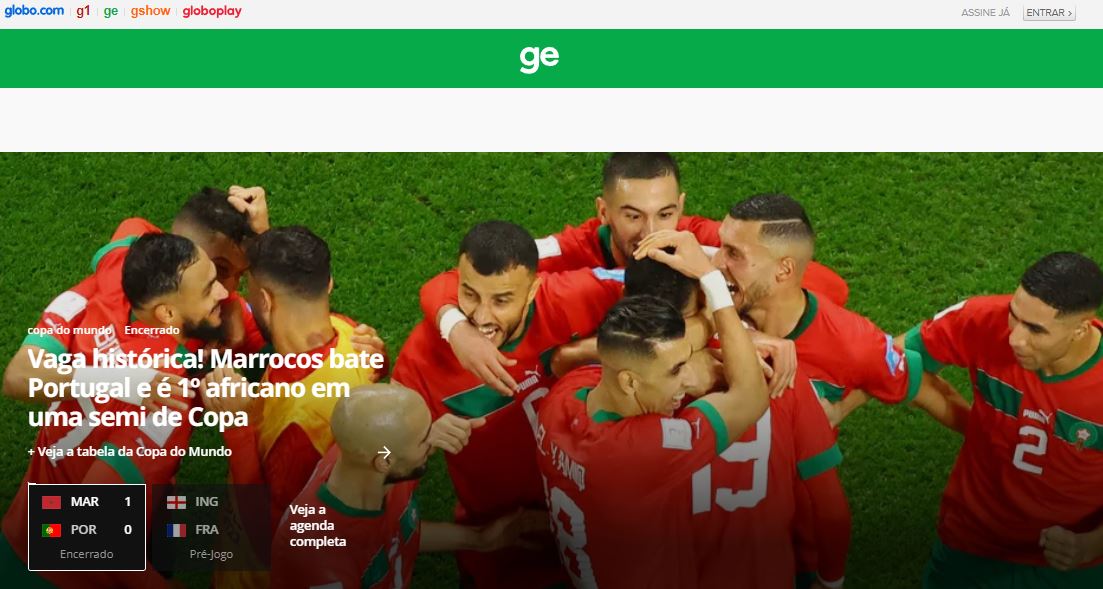Image resolution: width=1103 pixels, height=589 pixels.
Task: Open the ING vs FRA pre-game card
Action: pyautogui.click(x=211, y=527)
